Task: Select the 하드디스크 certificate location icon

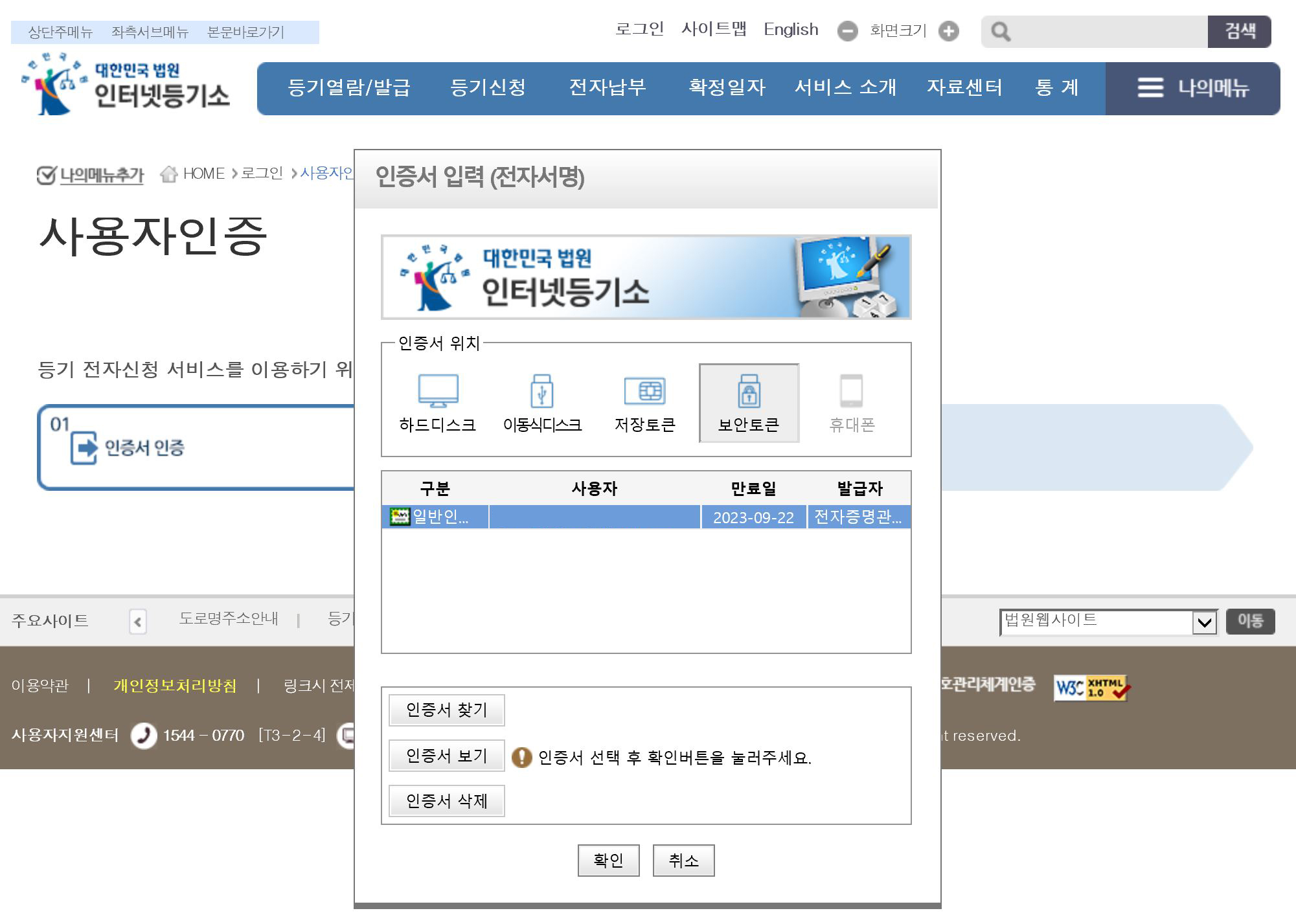Action: [438, 391]
